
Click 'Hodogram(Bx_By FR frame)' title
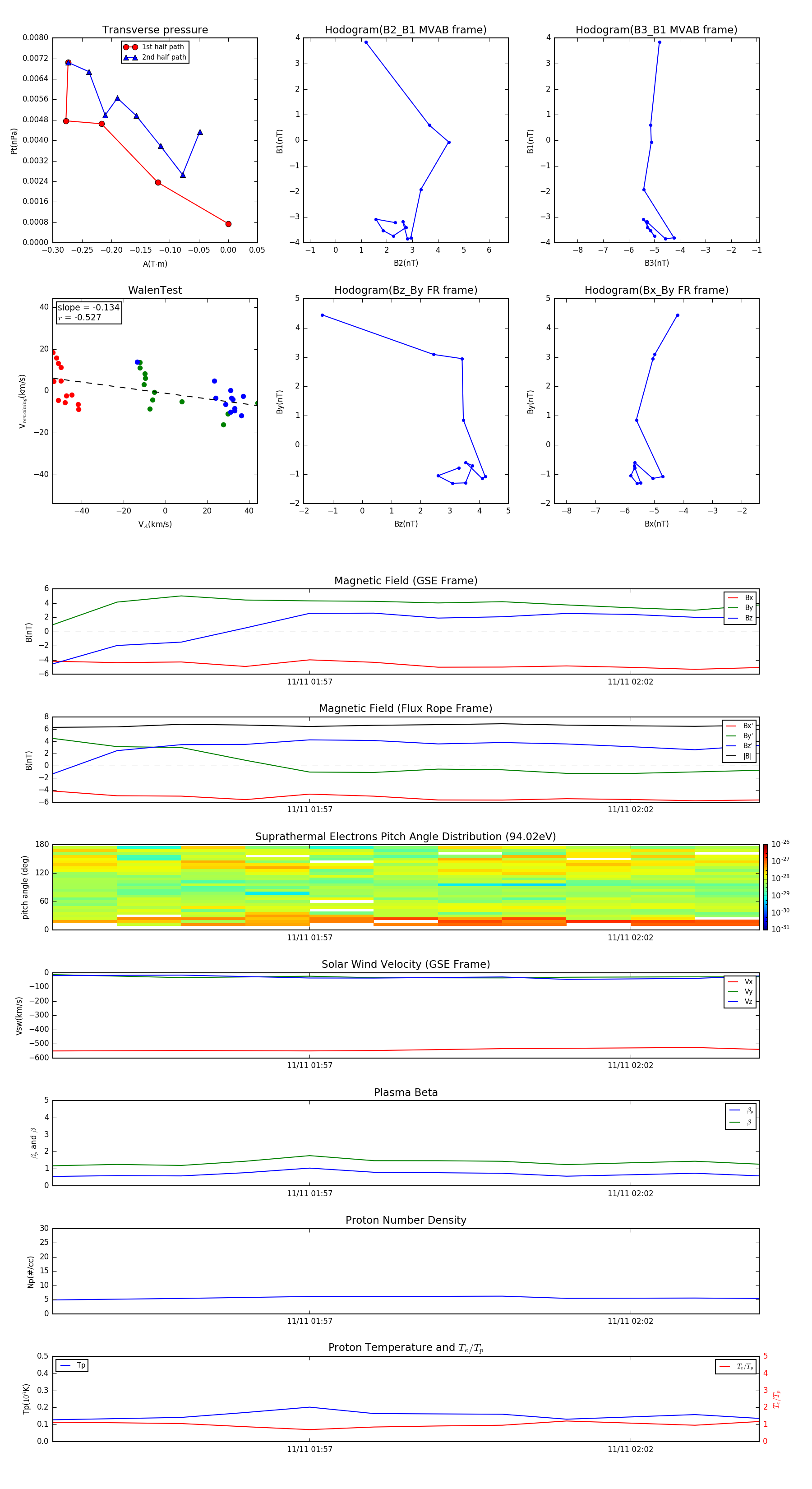(x=656, y=290)
